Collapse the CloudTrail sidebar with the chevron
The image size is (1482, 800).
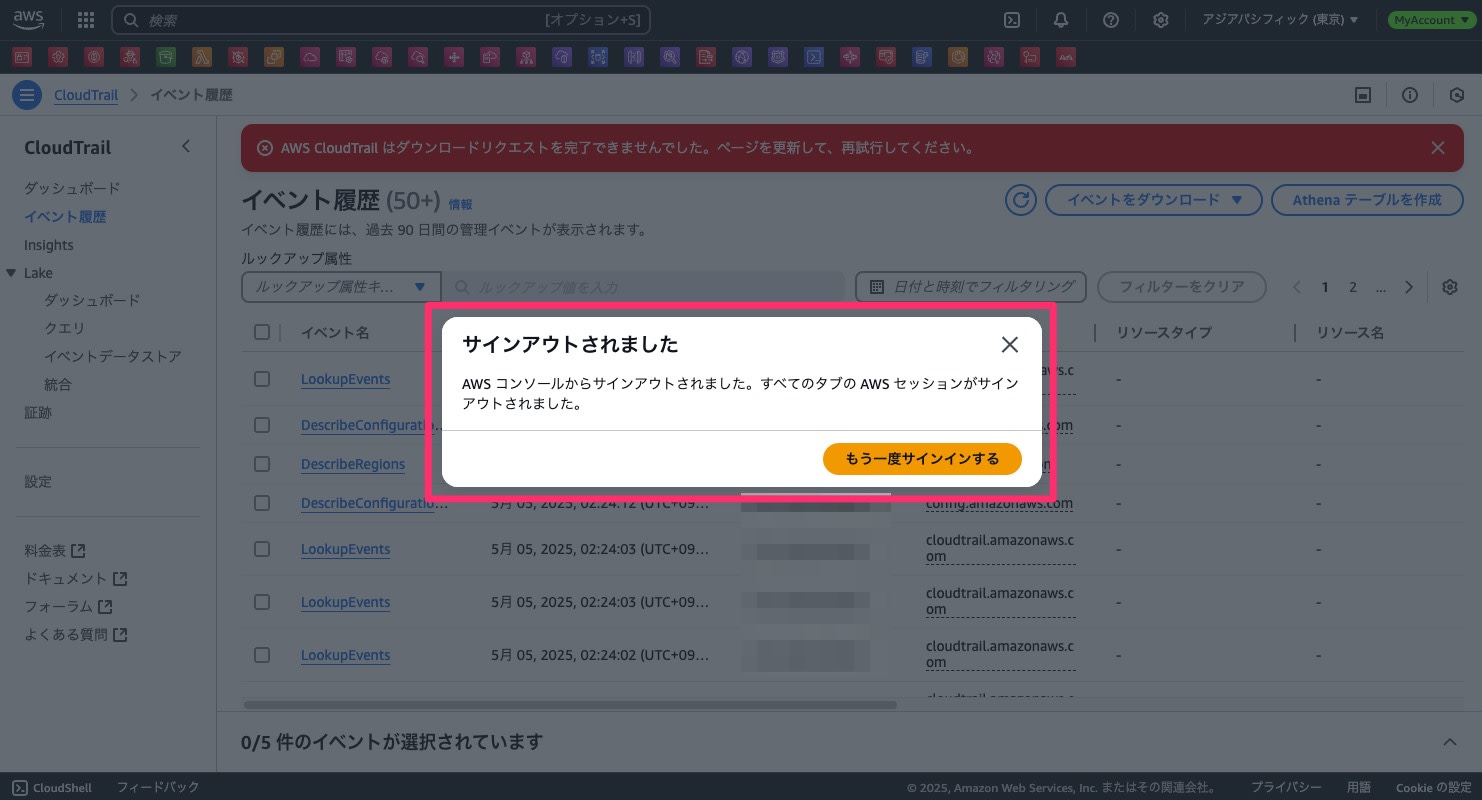tap(185, 147)
